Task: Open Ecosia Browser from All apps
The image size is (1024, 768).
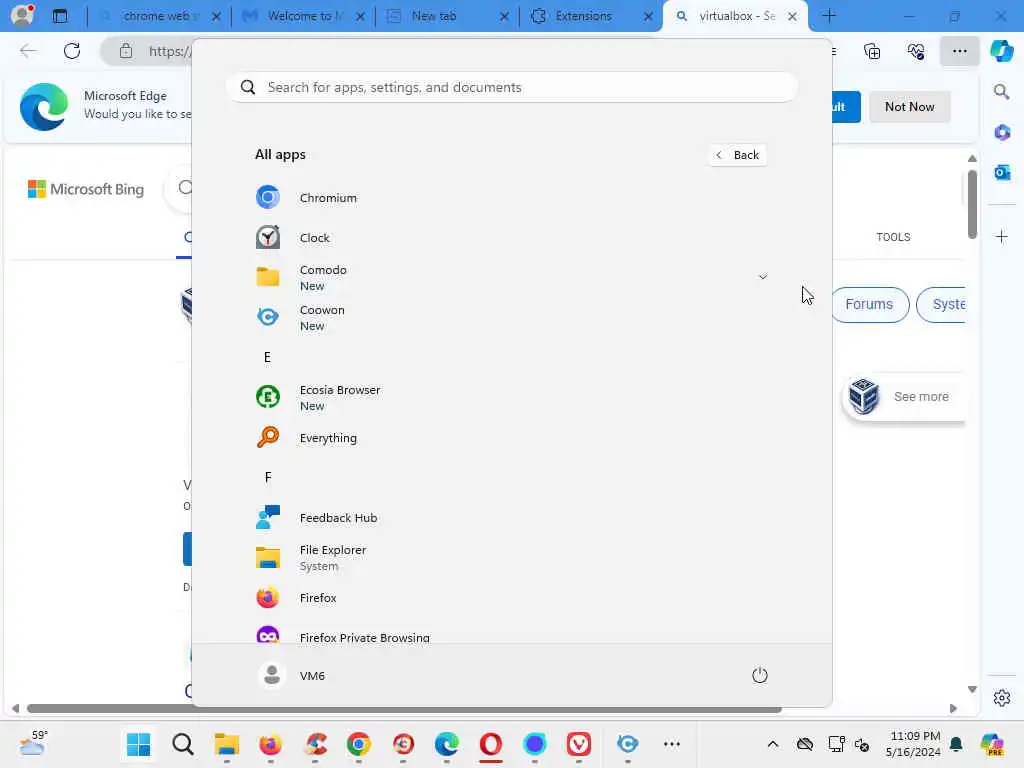Action: [x=509, y=397]
